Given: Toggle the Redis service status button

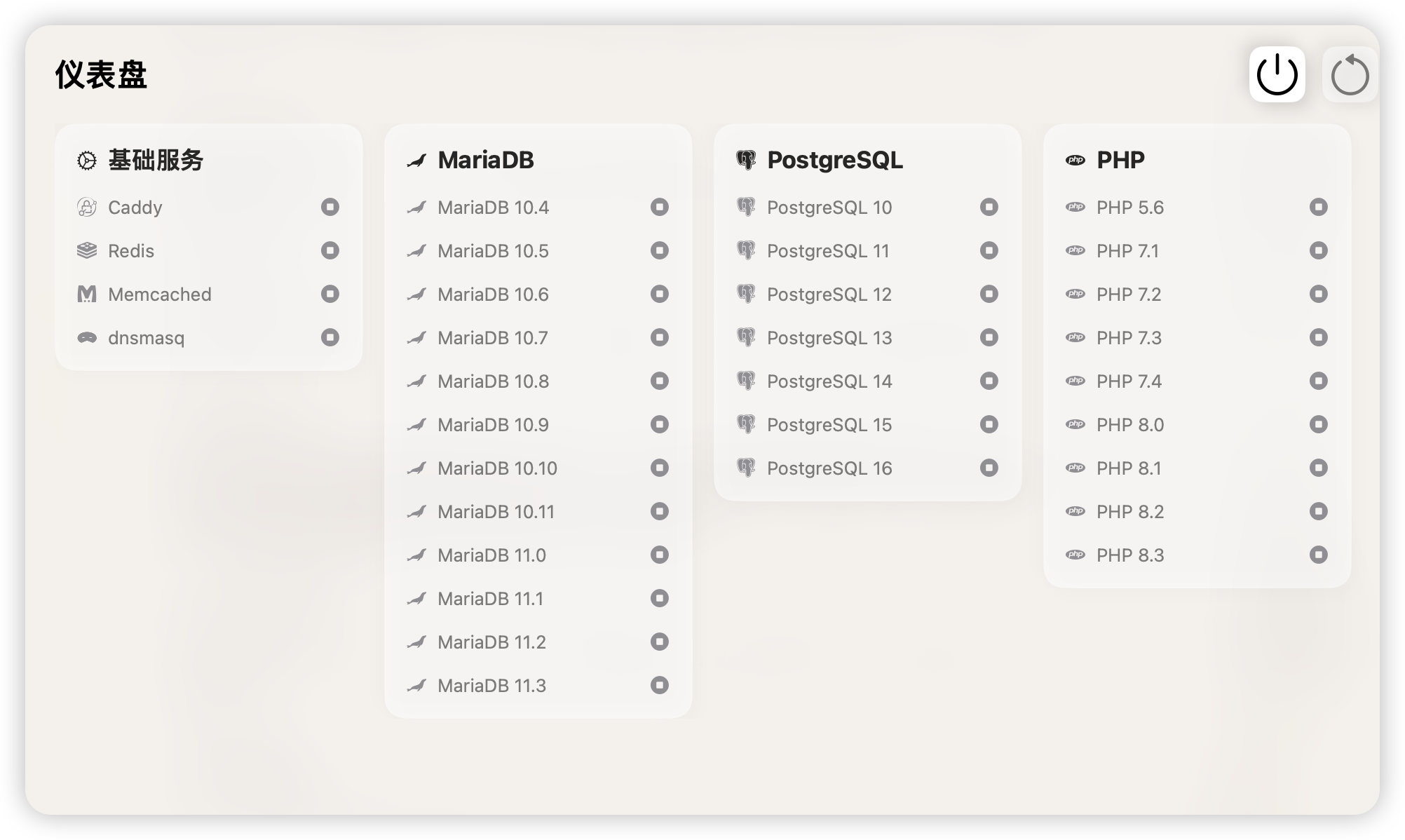Looking at the screenshot, I should [330, 251].
